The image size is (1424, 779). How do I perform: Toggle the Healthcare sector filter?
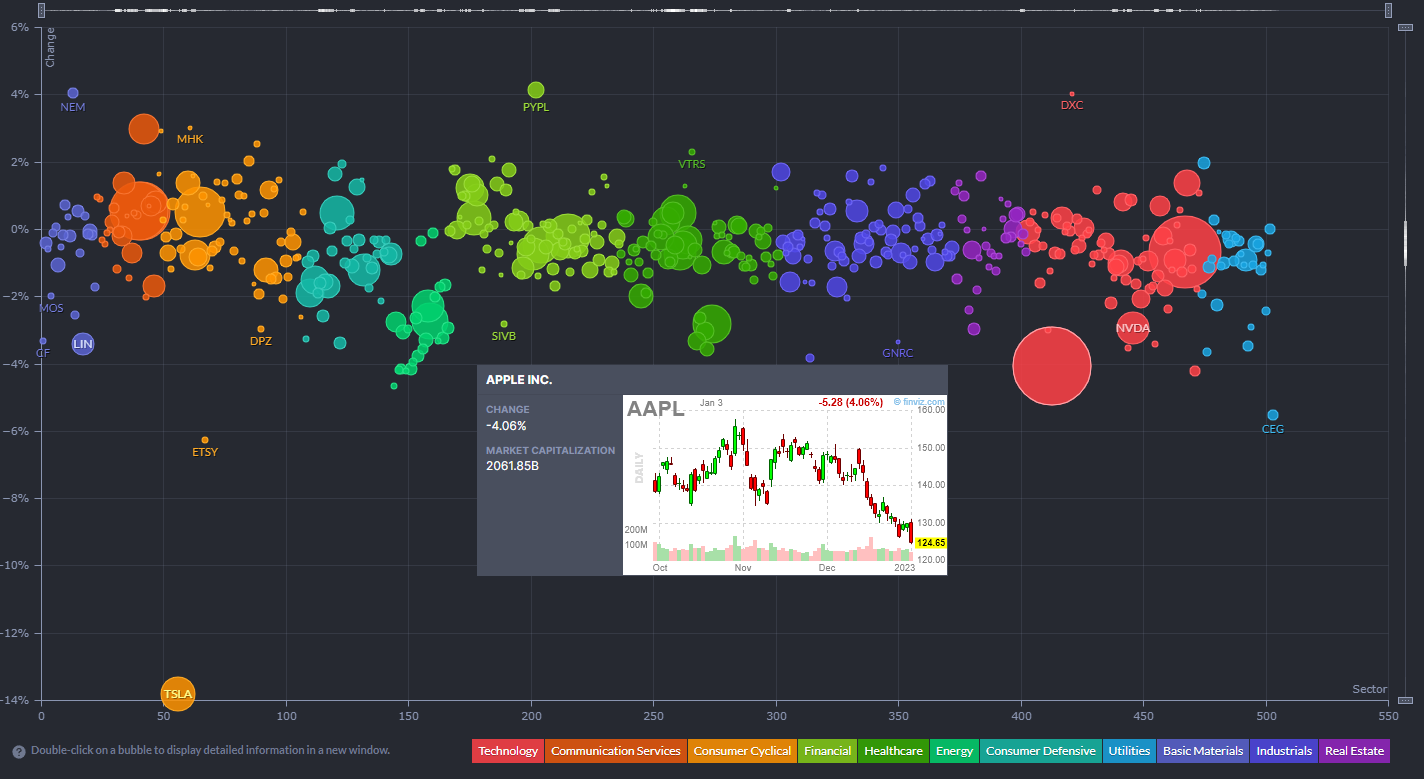click(893, 751)
